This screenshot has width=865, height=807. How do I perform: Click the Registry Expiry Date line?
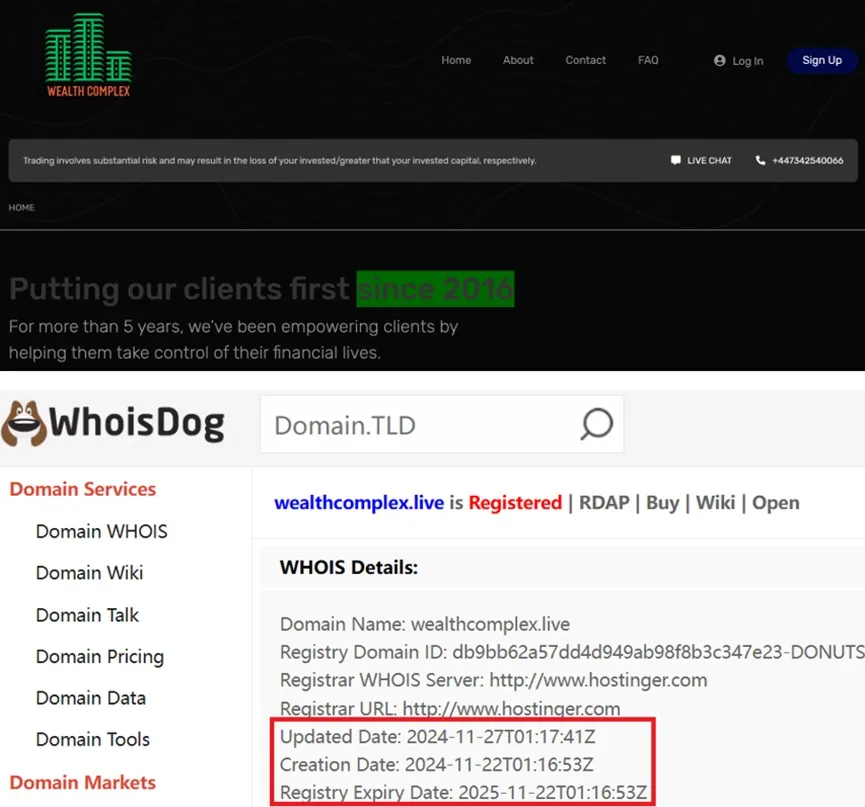click(x=463, y=793)
